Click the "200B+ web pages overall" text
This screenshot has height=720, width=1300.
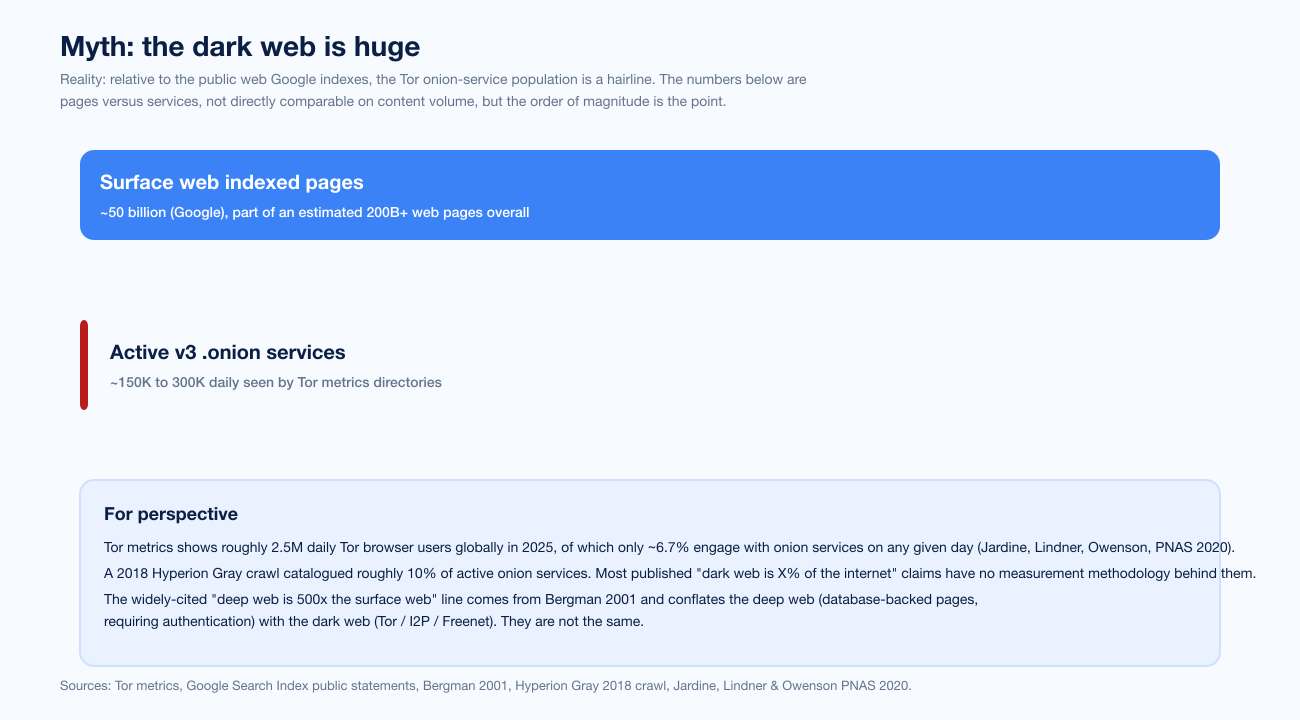448,212
